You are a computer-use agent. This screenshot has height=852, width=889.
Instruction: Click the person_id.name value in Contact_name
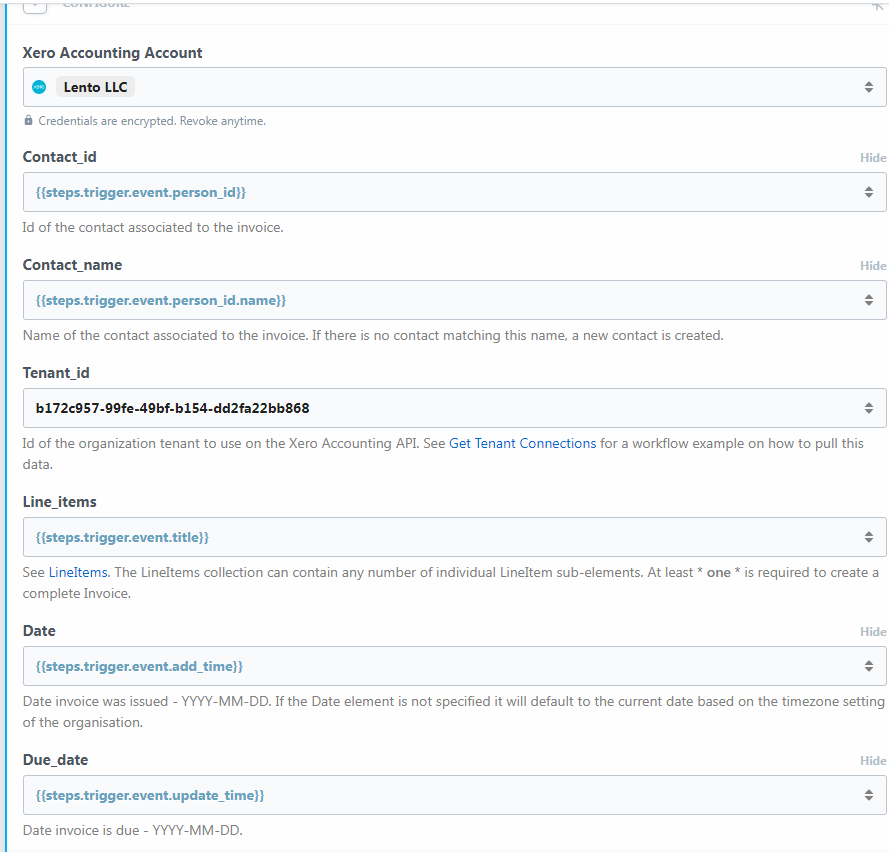tap(160, 300)
